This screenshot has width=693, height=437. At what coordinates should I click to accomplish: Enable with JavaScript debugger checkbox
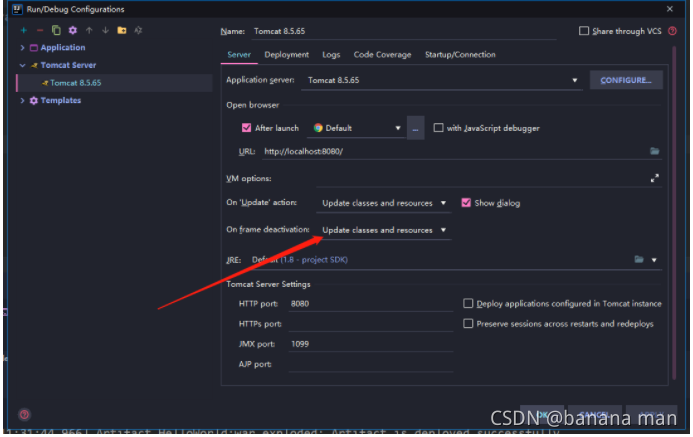pyautogui.click(x=438, y=128)
